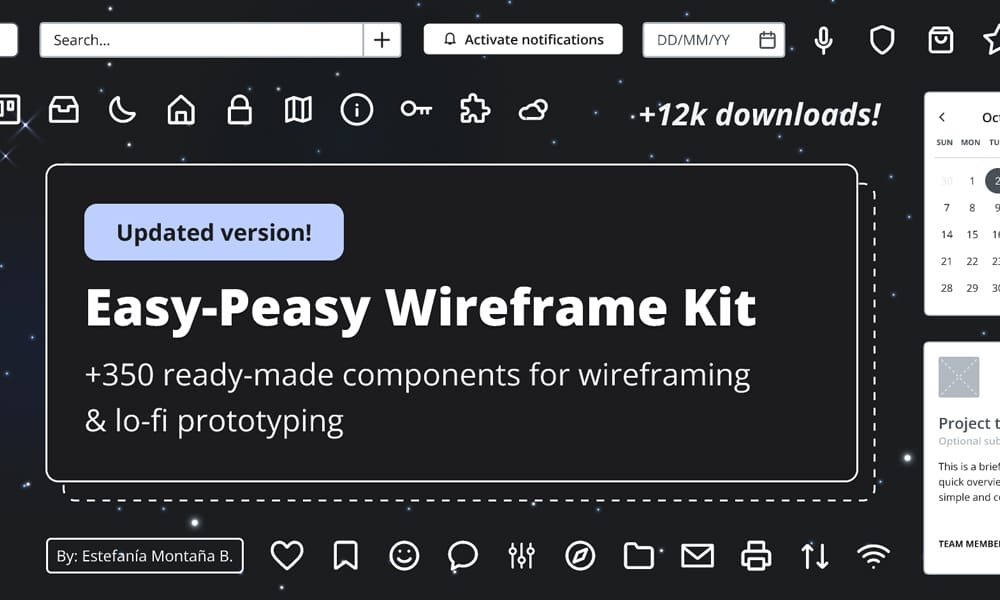Click the Activate notifications button
1000x600 pixels.
click(522, 40)
